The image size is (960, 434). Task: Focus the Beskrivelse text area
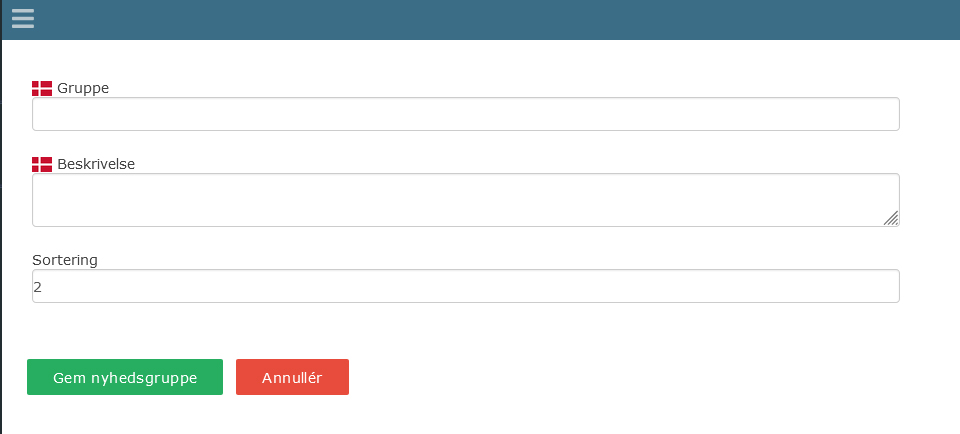coord(465,200)
